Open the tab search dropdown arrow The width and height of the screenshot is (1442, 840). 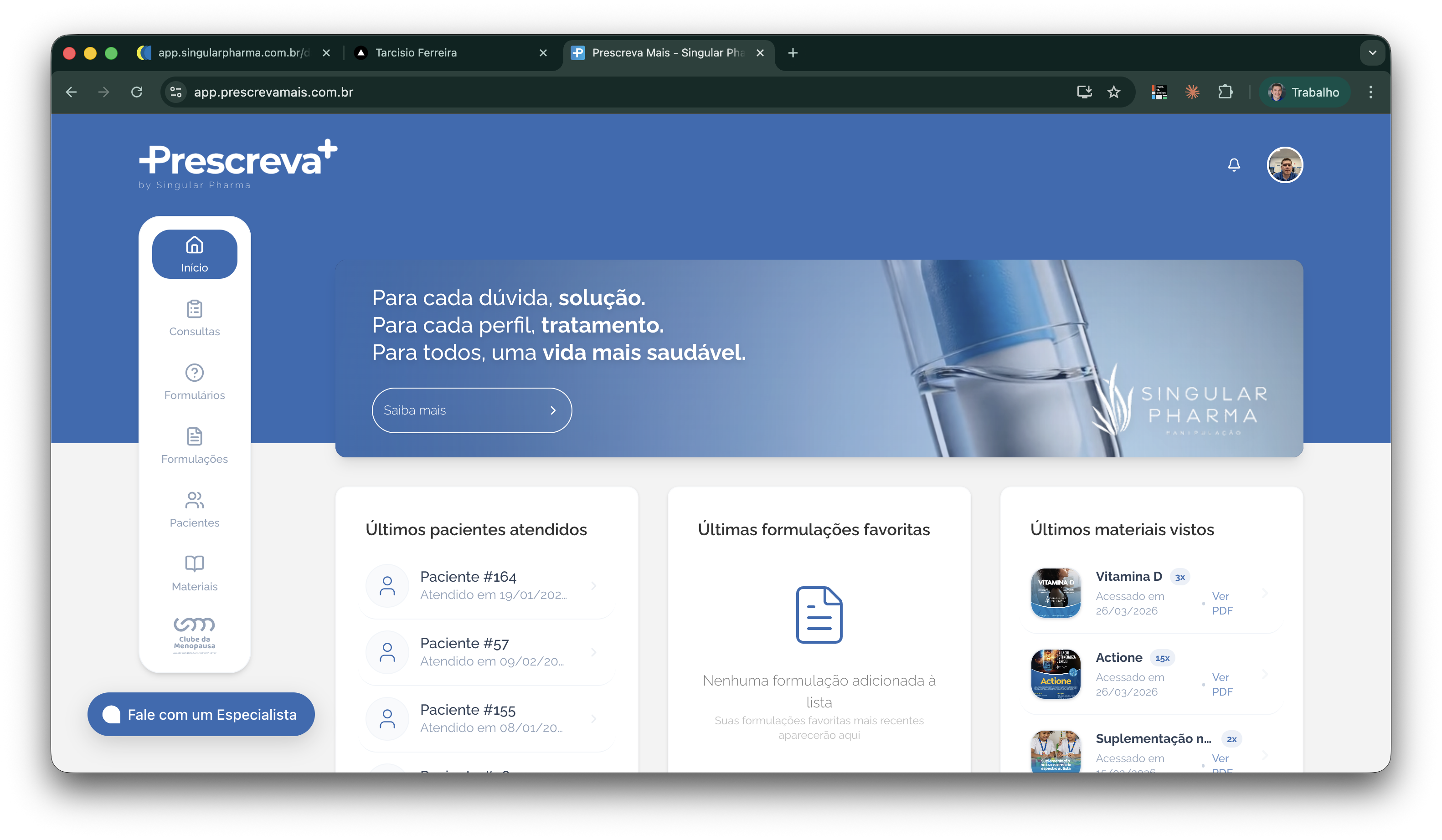[1372, 52]
